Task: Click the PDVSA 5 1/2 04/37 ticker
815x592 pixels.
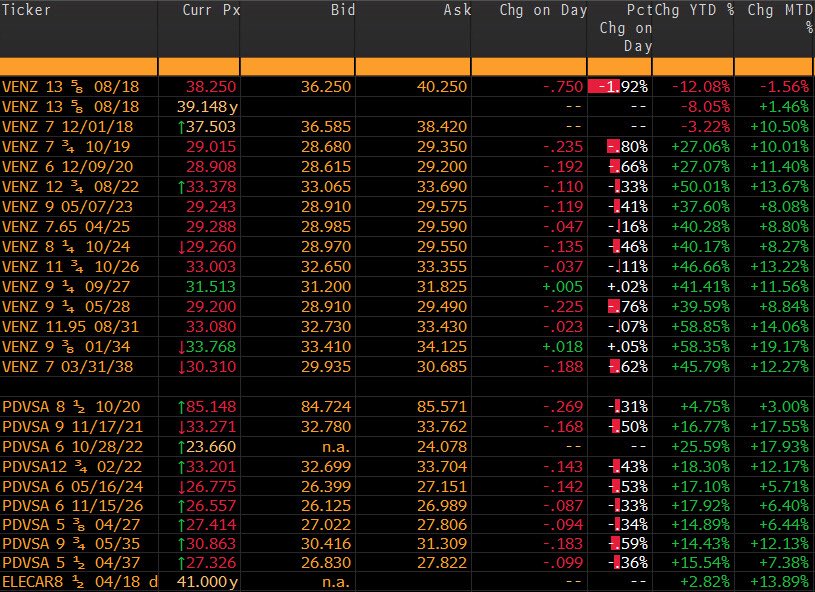Action: pos(72,562)
